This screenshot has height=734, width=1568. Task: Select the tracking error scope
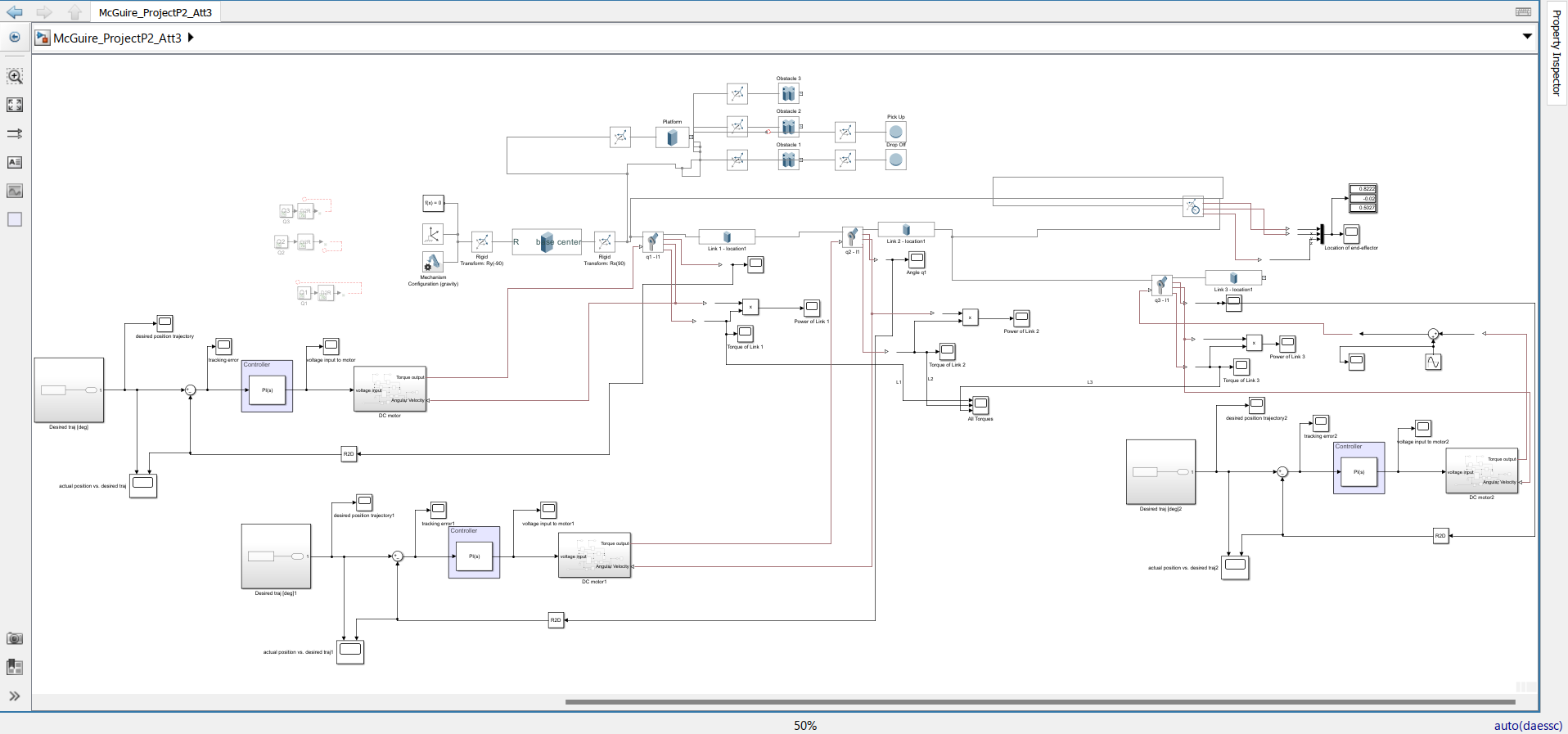(x=223, y=346)
